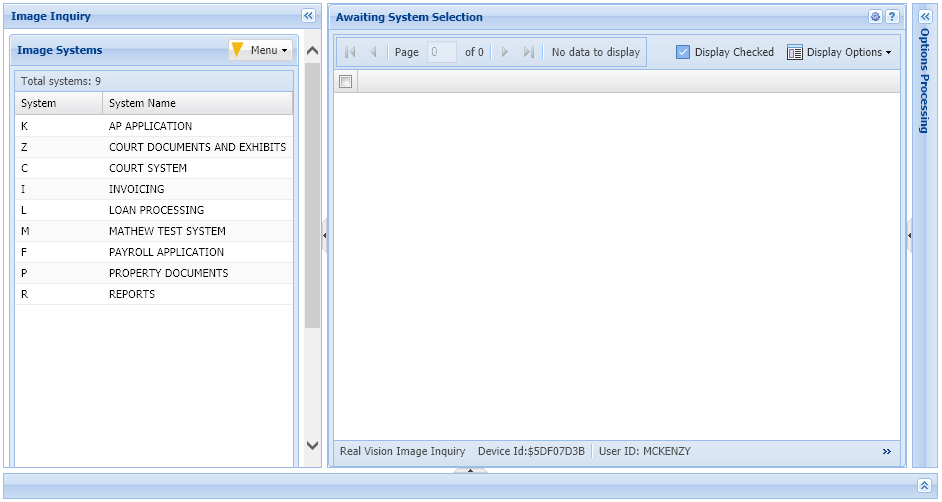Collapse the Image Inquiry panel
The height and width of the screenshot is (502, 942).
308,16
